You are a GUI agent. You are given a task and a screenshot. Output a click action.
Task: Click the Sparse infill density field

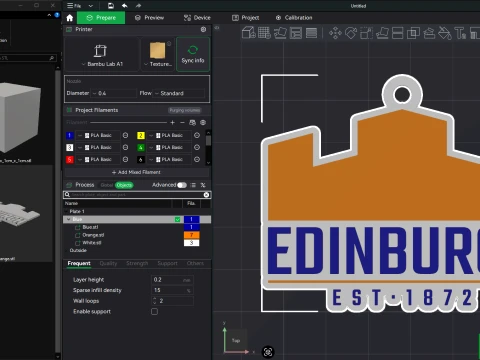[172, 290]
